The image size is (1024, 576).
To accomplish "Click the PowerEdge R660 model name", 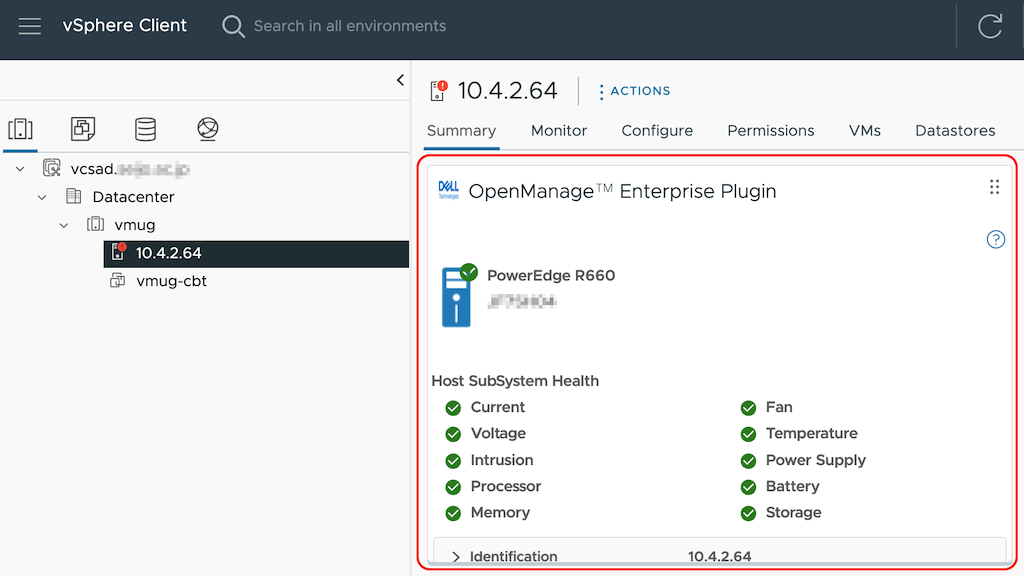I will 551,276.
